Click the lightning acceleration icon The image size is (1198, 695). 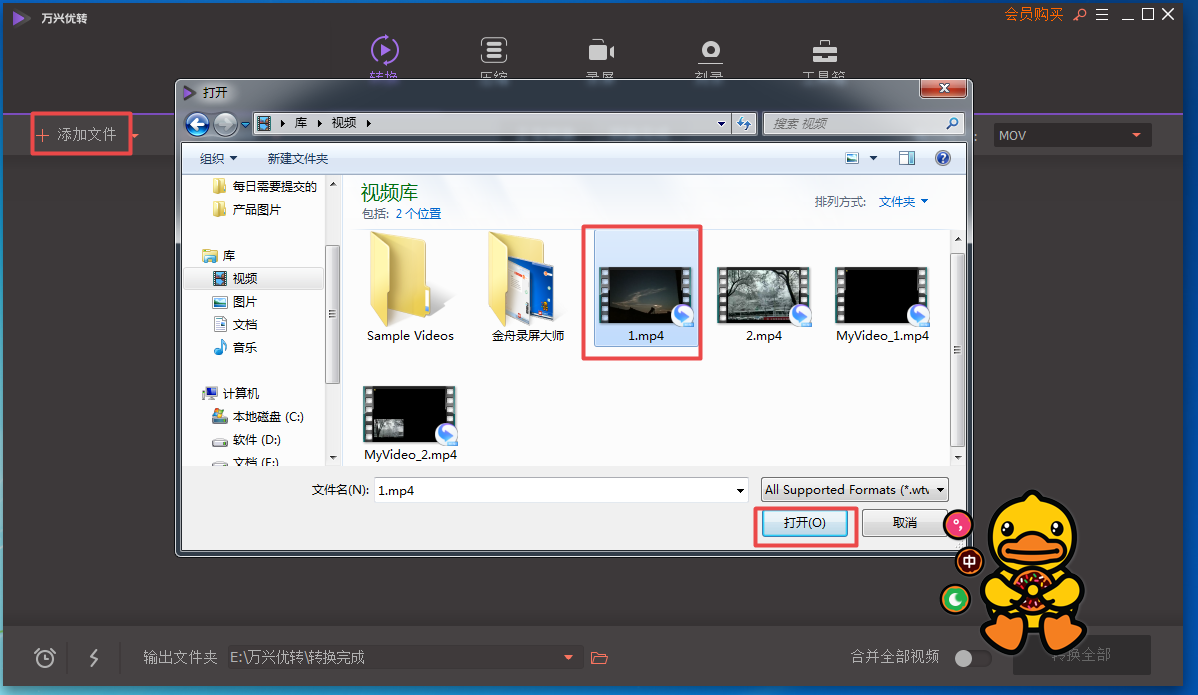tap(94, 657)
